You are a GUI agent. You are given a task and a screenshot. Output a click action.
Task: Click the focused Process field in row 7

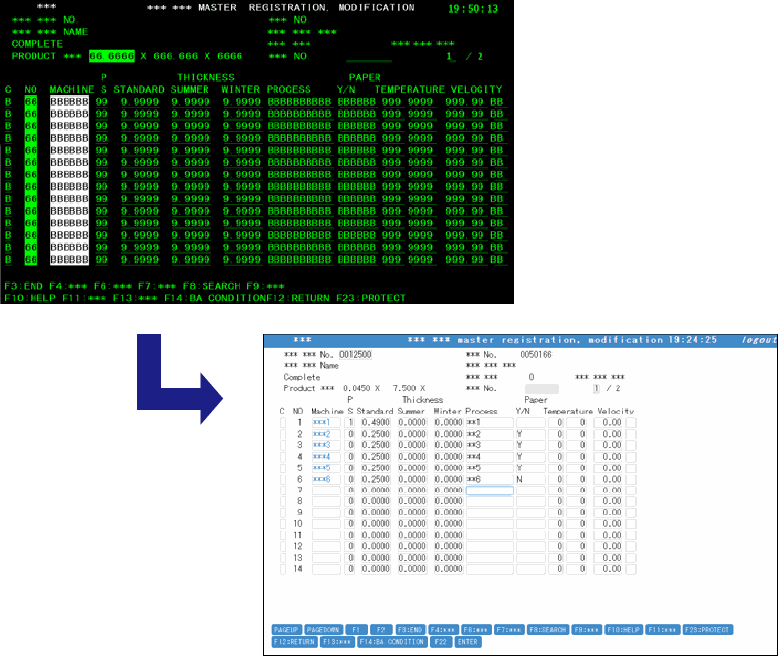point(490,490)
